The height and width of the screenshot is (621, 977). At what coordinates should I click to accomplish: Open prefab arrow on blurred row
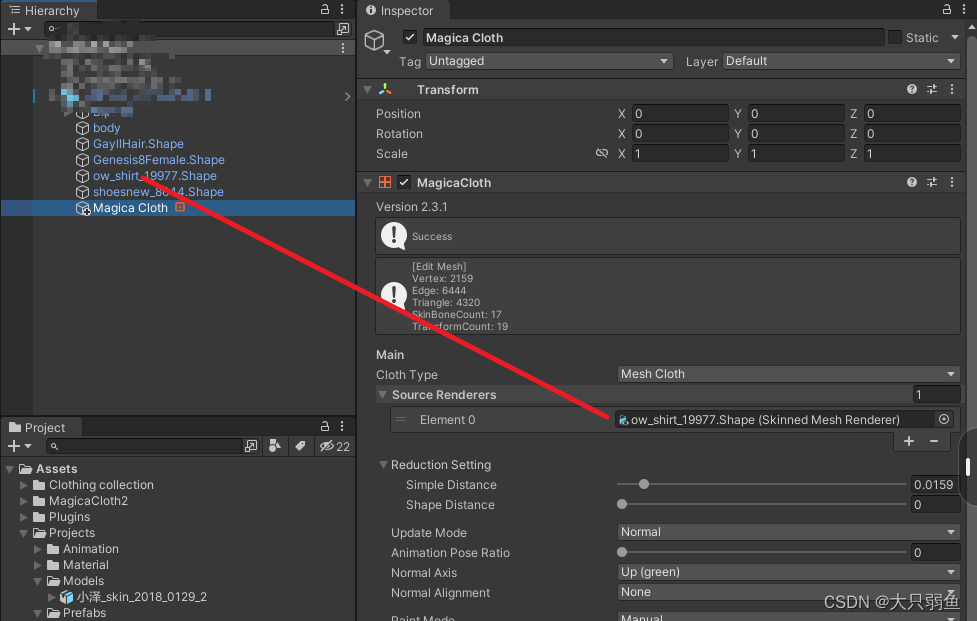(347, 96)
